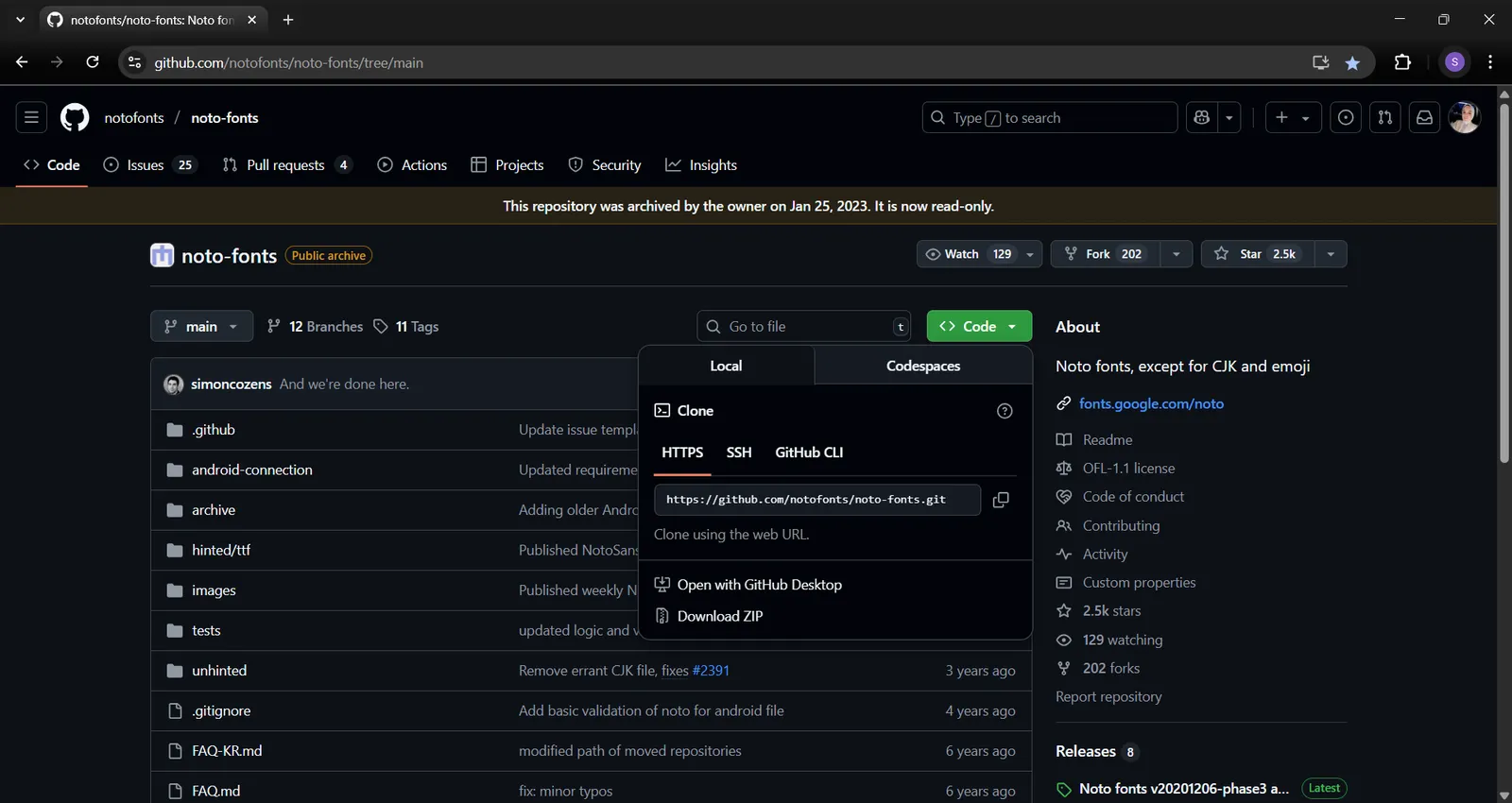Click Open with GitHub Desktop

coord(748,585)
